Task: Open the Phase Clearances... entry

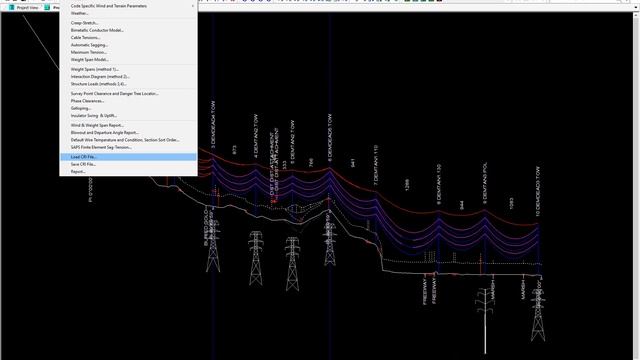Action: click(x=129, y=101)
